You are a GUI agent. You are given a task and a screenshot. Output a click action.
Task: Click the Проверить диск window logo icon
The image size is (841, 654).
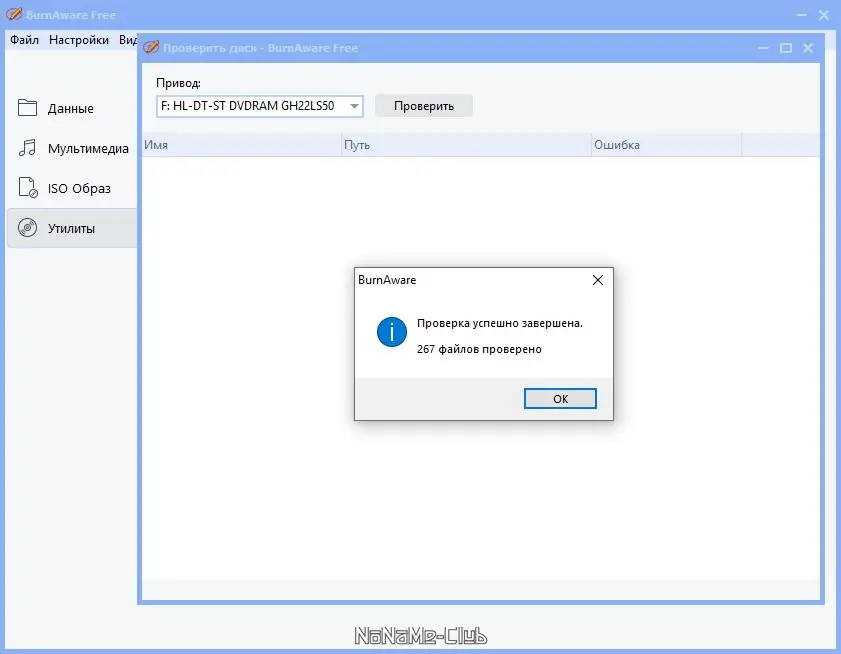point(151,47)
